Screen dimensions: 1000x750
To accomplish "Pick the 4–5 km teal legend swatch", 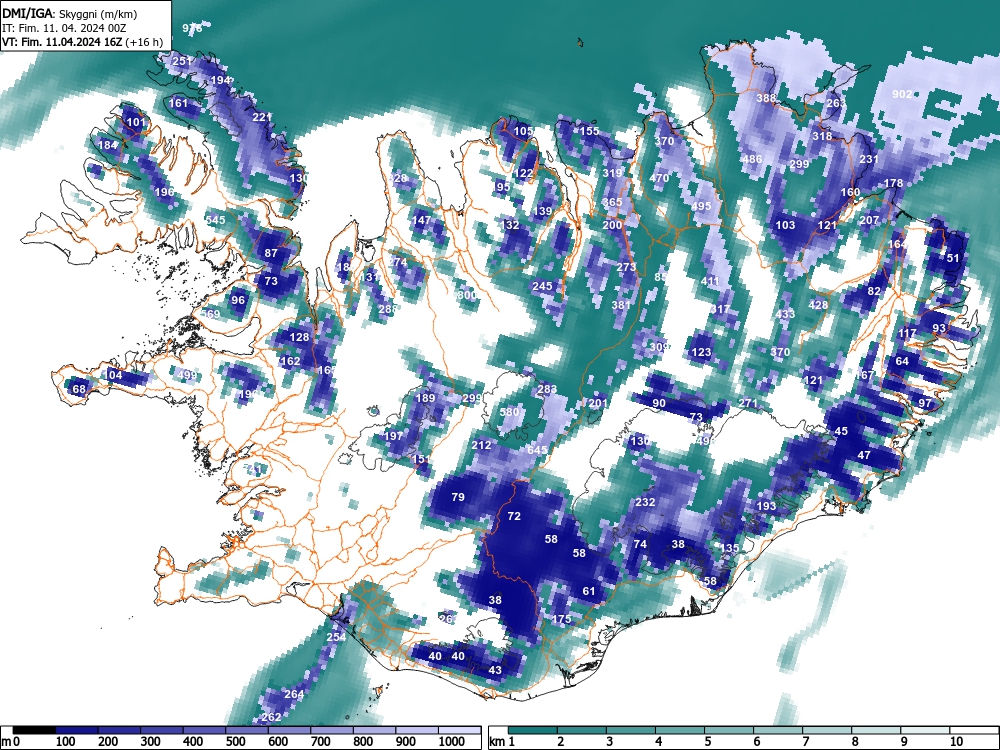I will coord(680,730).
